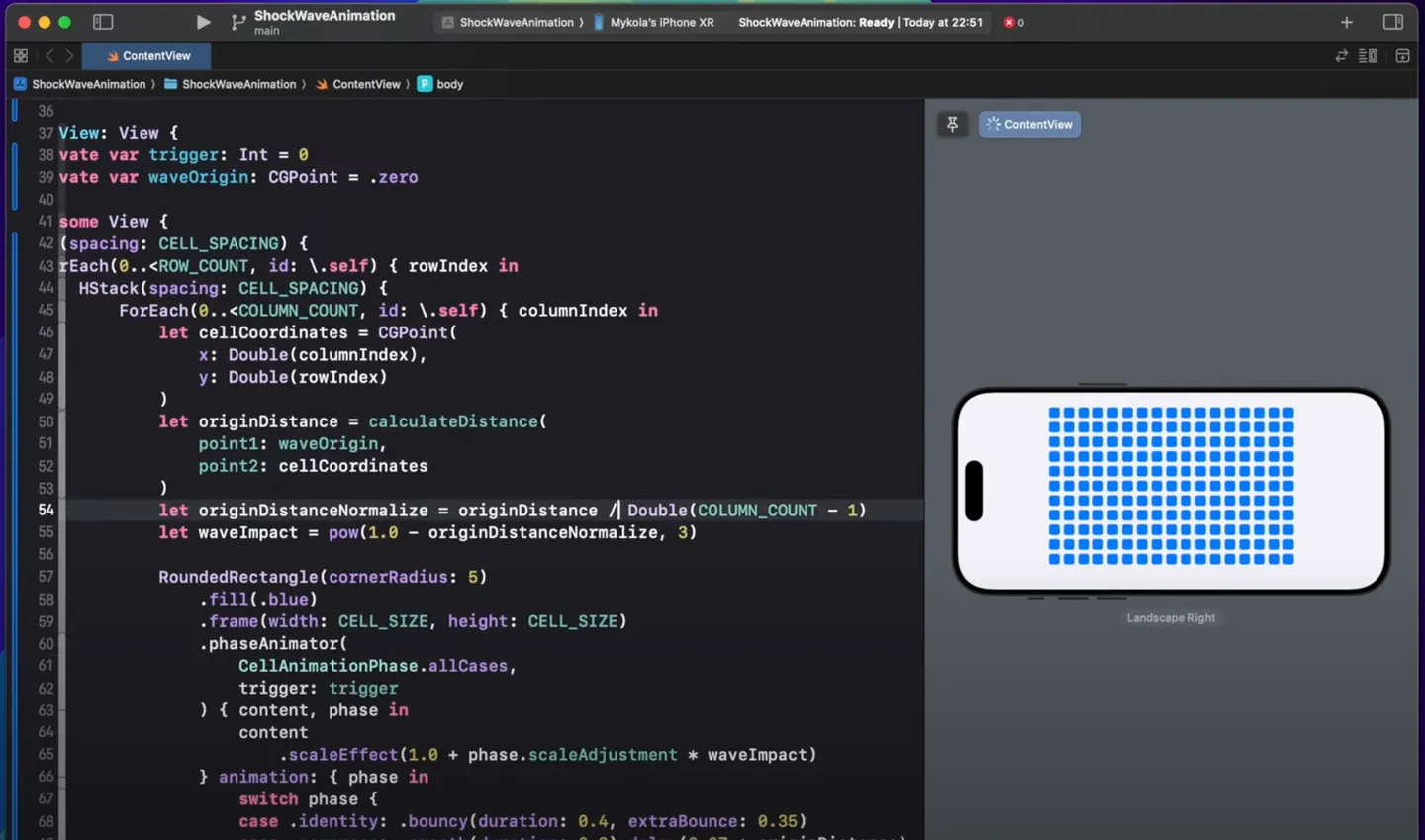Click the RoundedRectangle(cornerRadius: 5) line

tap(323, 577)
